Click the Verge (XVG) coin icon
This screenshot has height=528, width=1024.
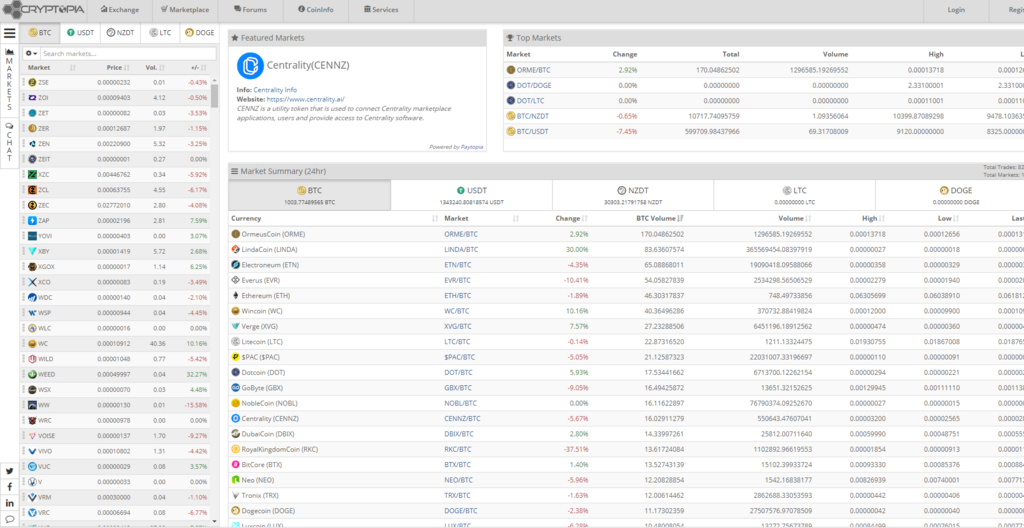click(x=236, y=326)
